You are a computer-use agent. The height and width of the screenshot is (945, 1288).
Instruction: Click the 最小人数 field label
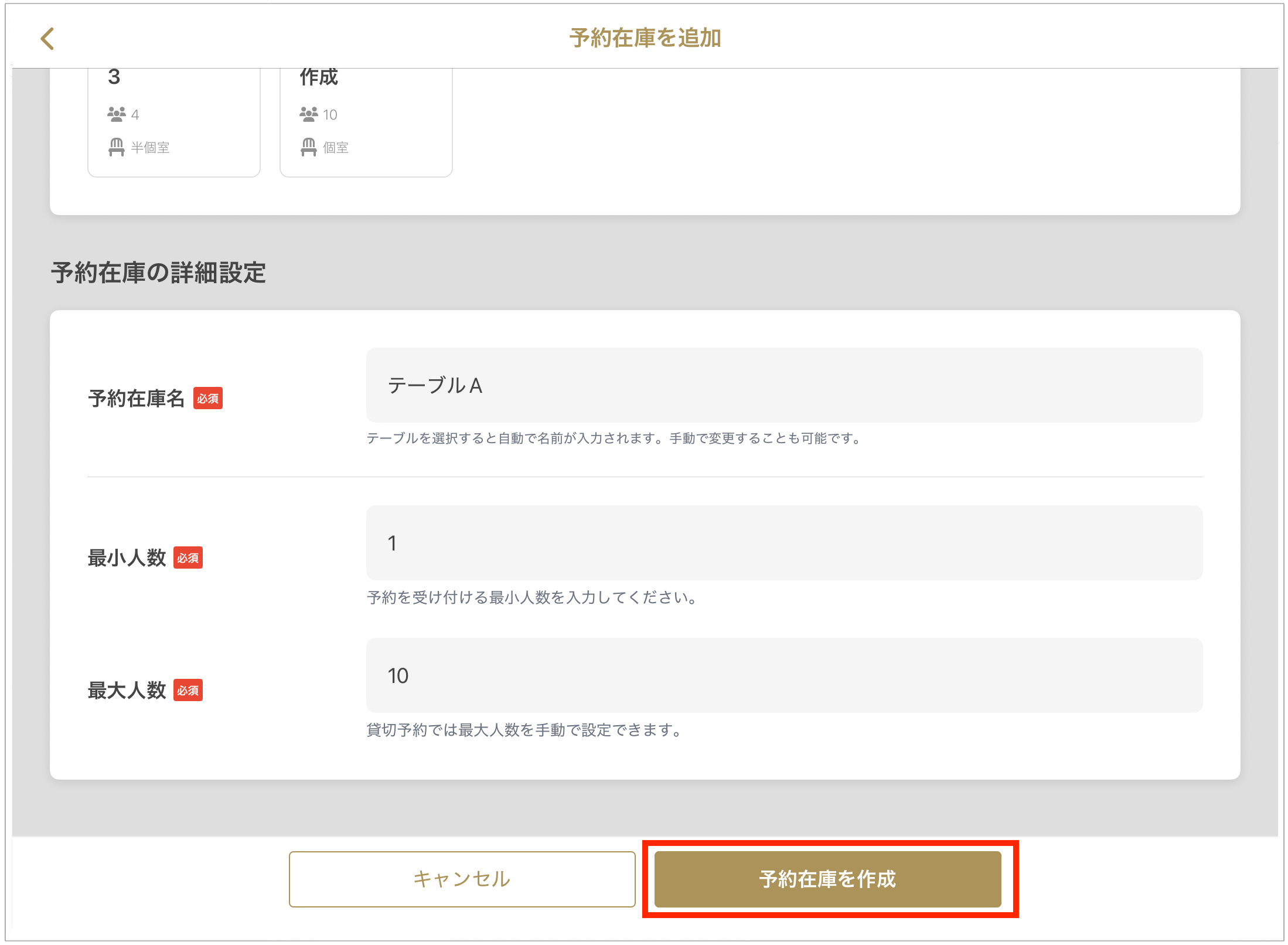click(x=127, y=558)
